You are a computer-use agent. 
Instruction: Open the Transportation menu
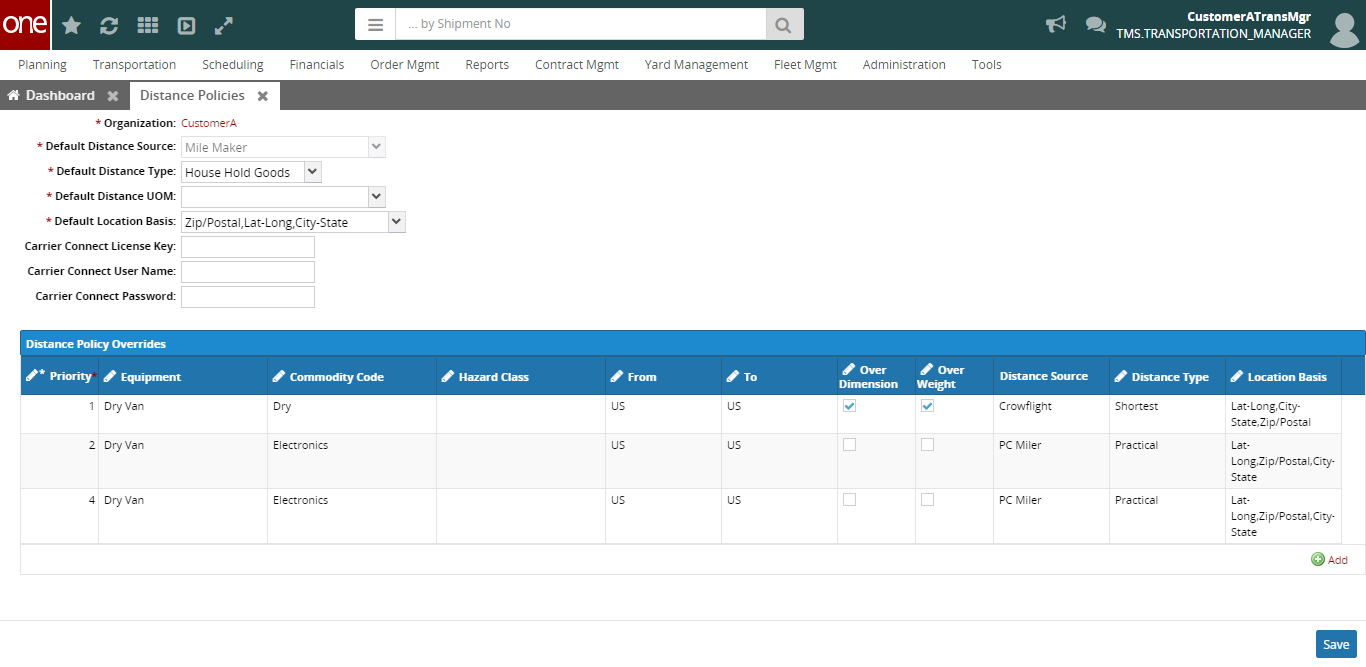(134, 64)
